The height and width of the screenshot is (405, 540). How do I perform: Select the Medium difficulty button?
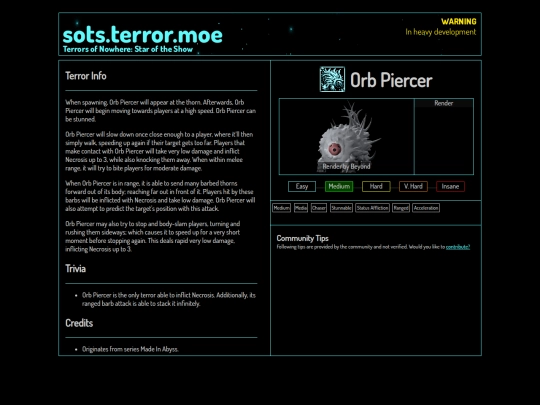pyautogui.click(x=339, y=186)
